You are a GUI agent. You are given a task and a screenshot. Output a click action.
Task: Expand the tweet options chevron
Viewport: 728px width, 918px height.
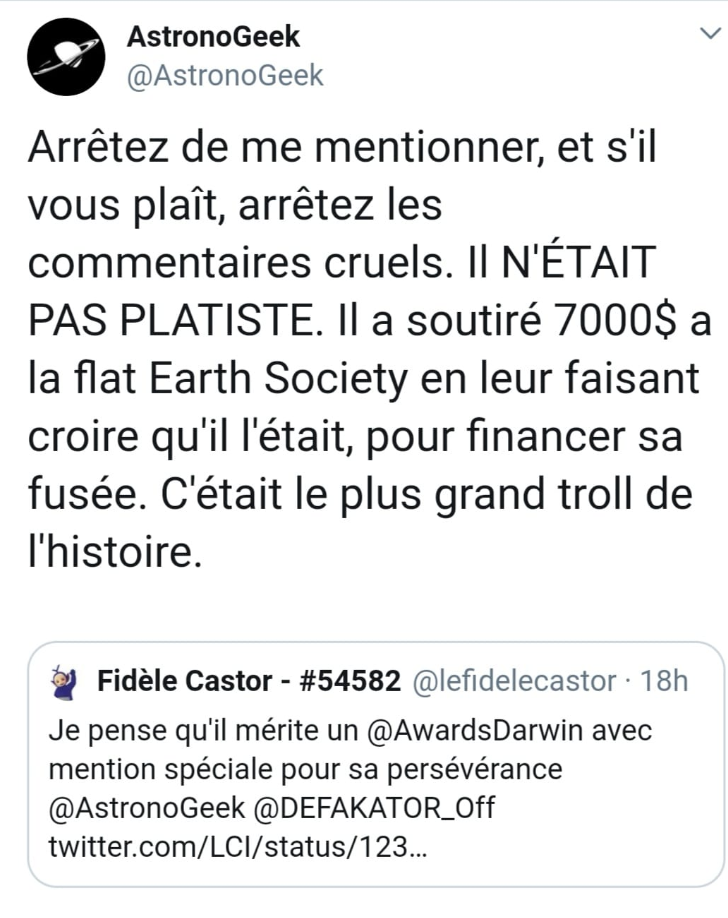tap(707, 36)
